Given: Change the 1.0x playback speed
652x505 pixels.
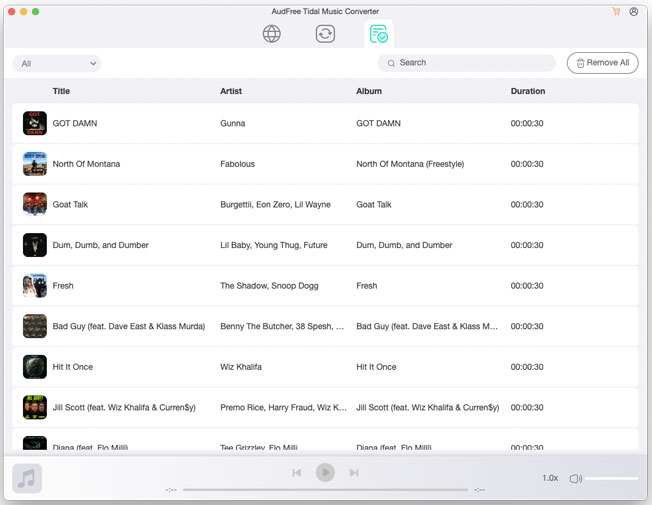Looking at the screenshot, I should click(x=550, y=478).
